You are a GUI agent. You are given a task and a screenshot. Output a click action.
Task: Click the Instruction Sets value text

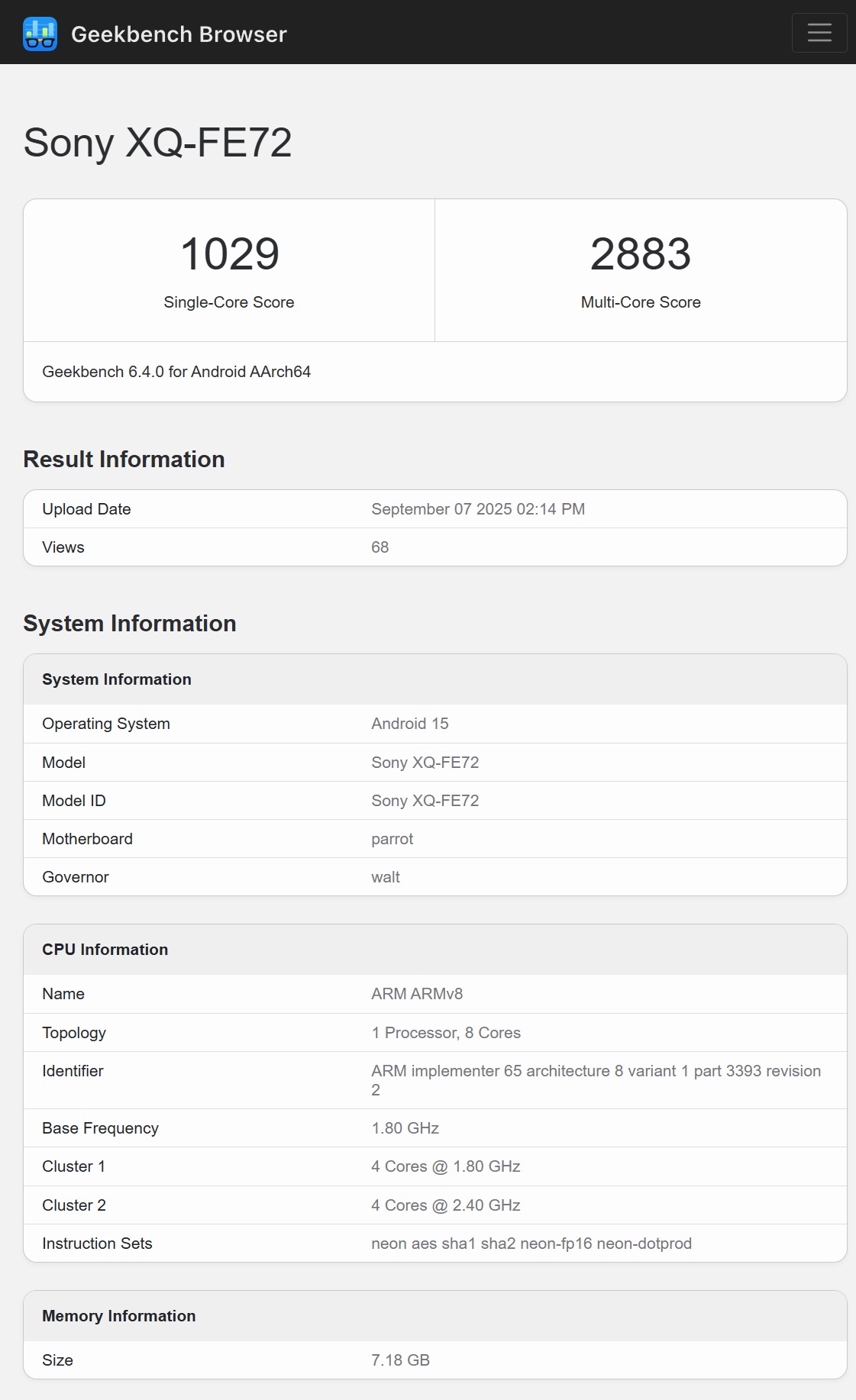pyautogui.click(x=531, y=1244)
